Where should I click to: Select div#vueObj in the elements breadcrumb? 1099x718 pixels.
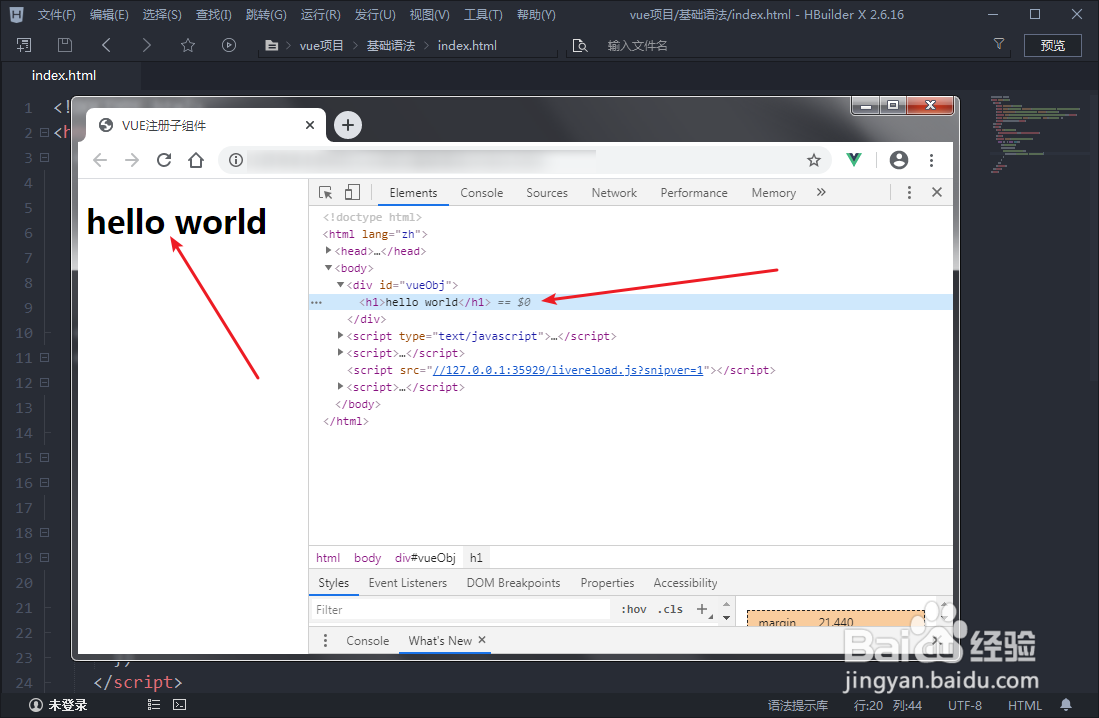click(425, 557)
